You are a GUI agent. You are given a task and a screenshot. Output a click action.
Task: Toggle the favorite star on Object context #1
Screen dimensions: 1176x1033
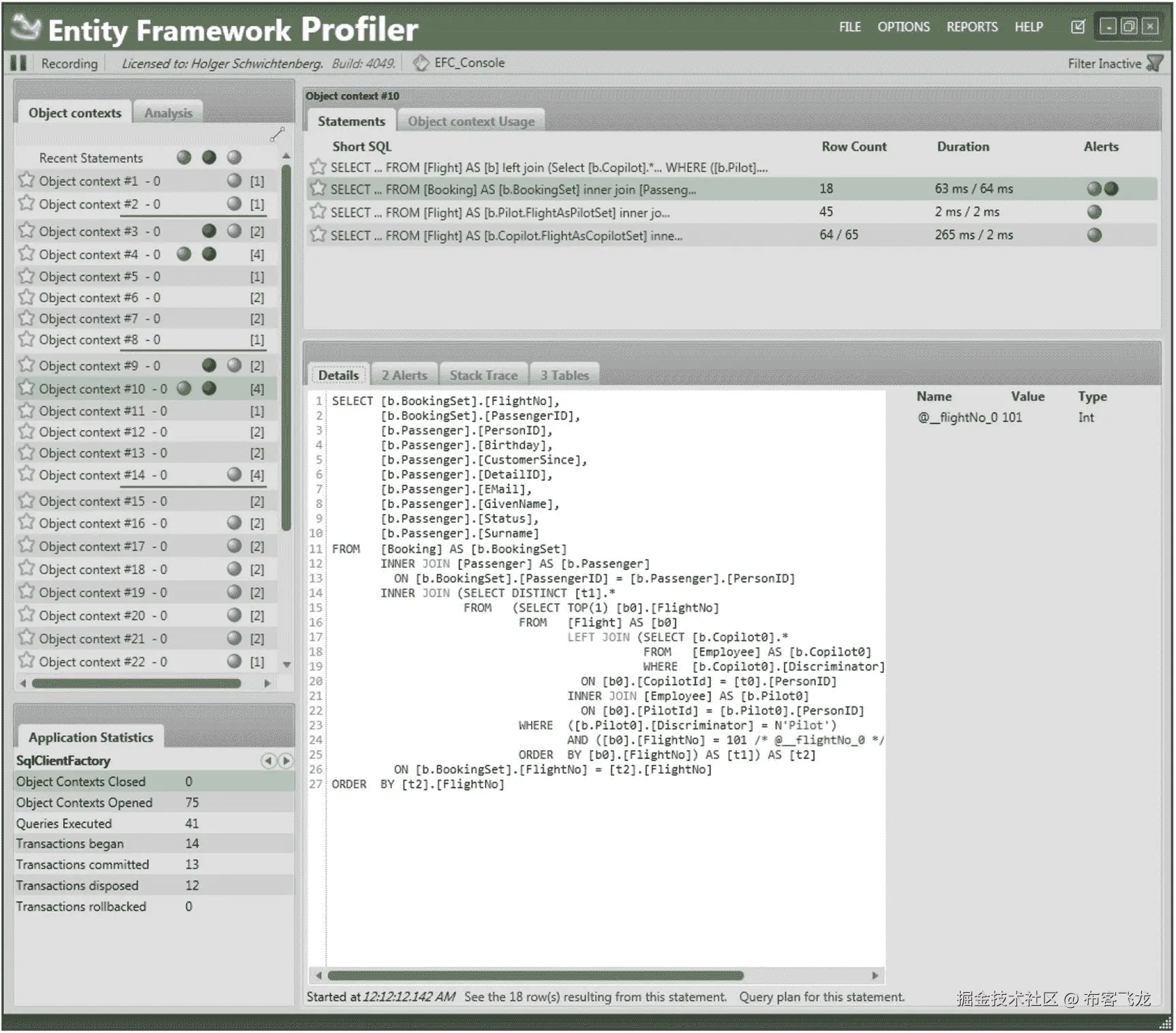click(x=27, y=180)
